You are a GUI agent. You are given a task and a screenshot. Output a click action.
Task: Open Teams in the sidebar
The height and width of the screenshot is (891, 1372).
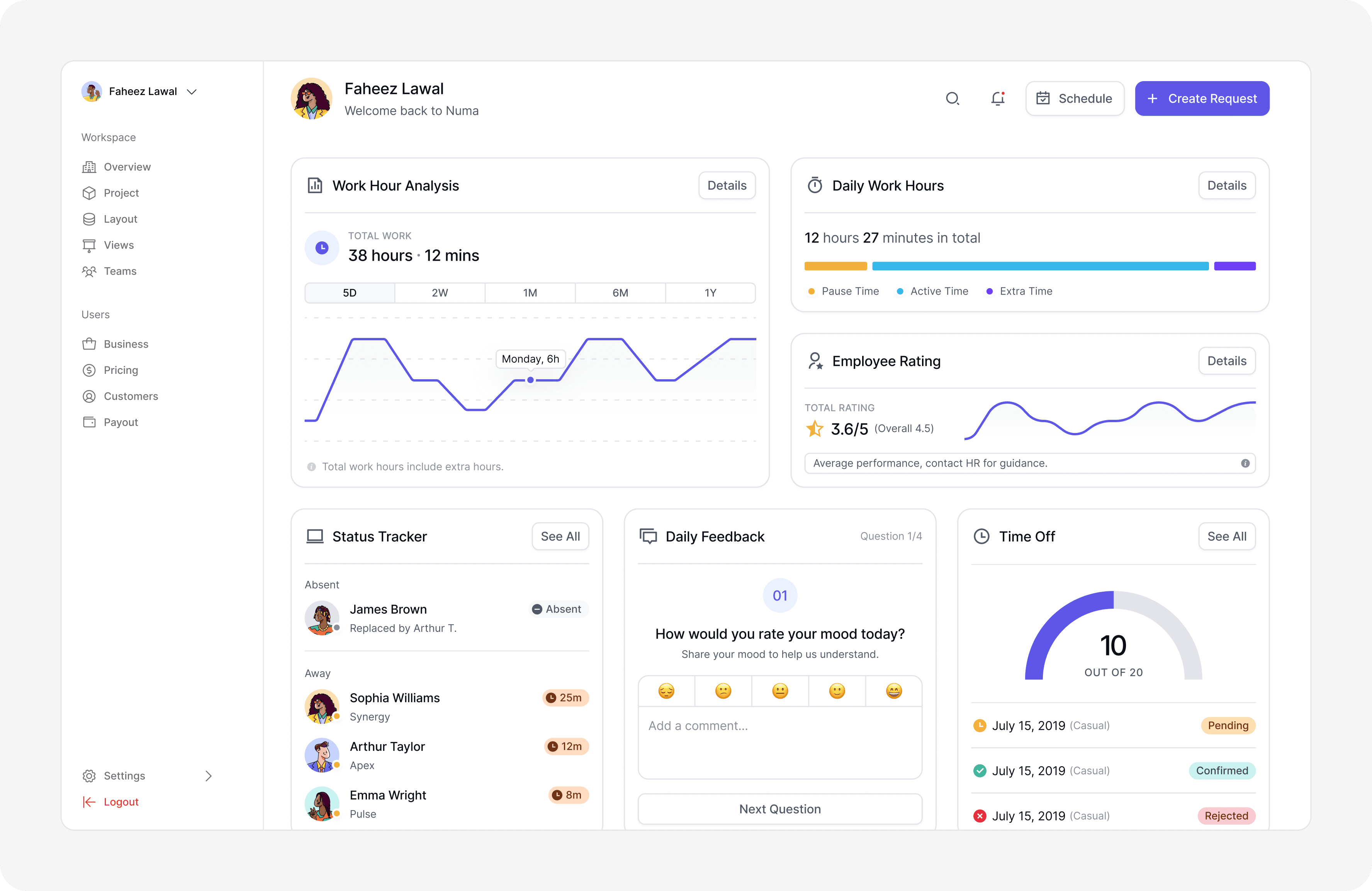[110, 272]
